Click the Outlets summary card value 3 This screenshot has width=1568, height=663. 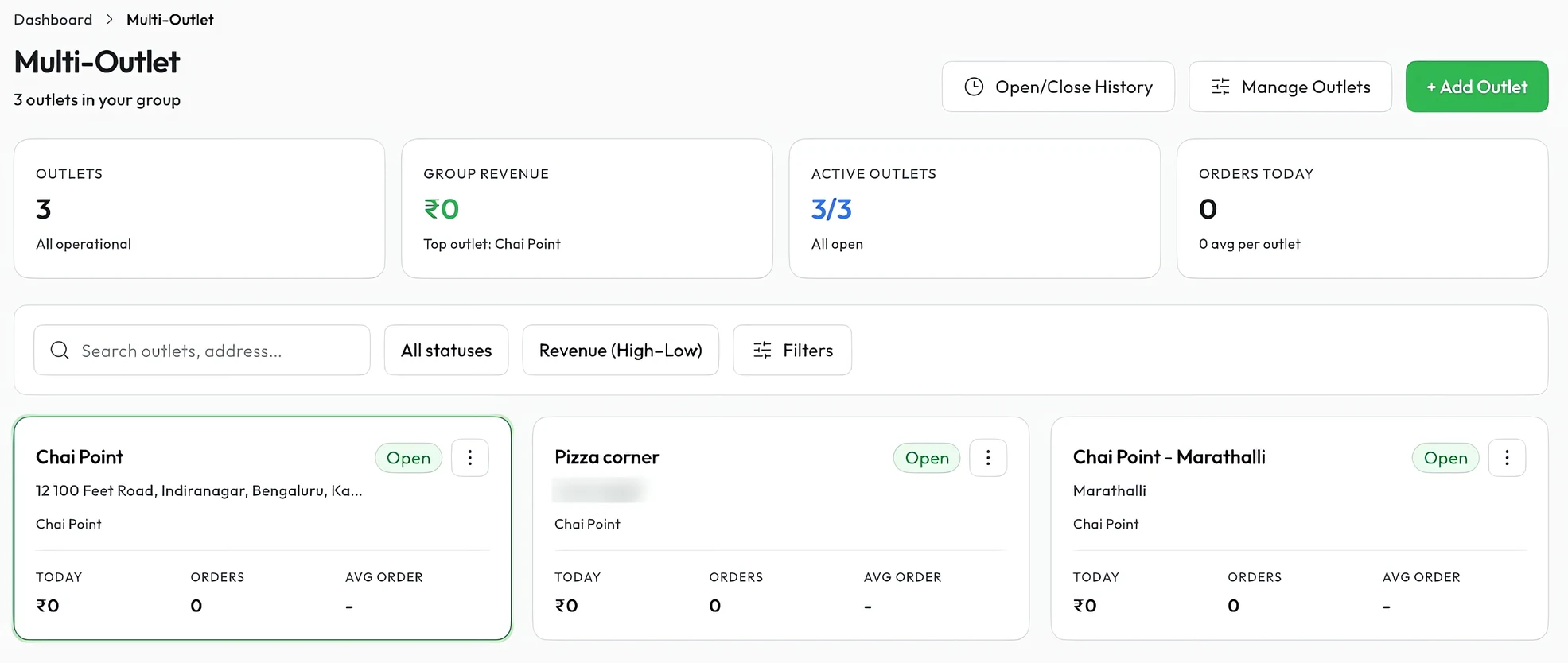(x=44, y=209)
